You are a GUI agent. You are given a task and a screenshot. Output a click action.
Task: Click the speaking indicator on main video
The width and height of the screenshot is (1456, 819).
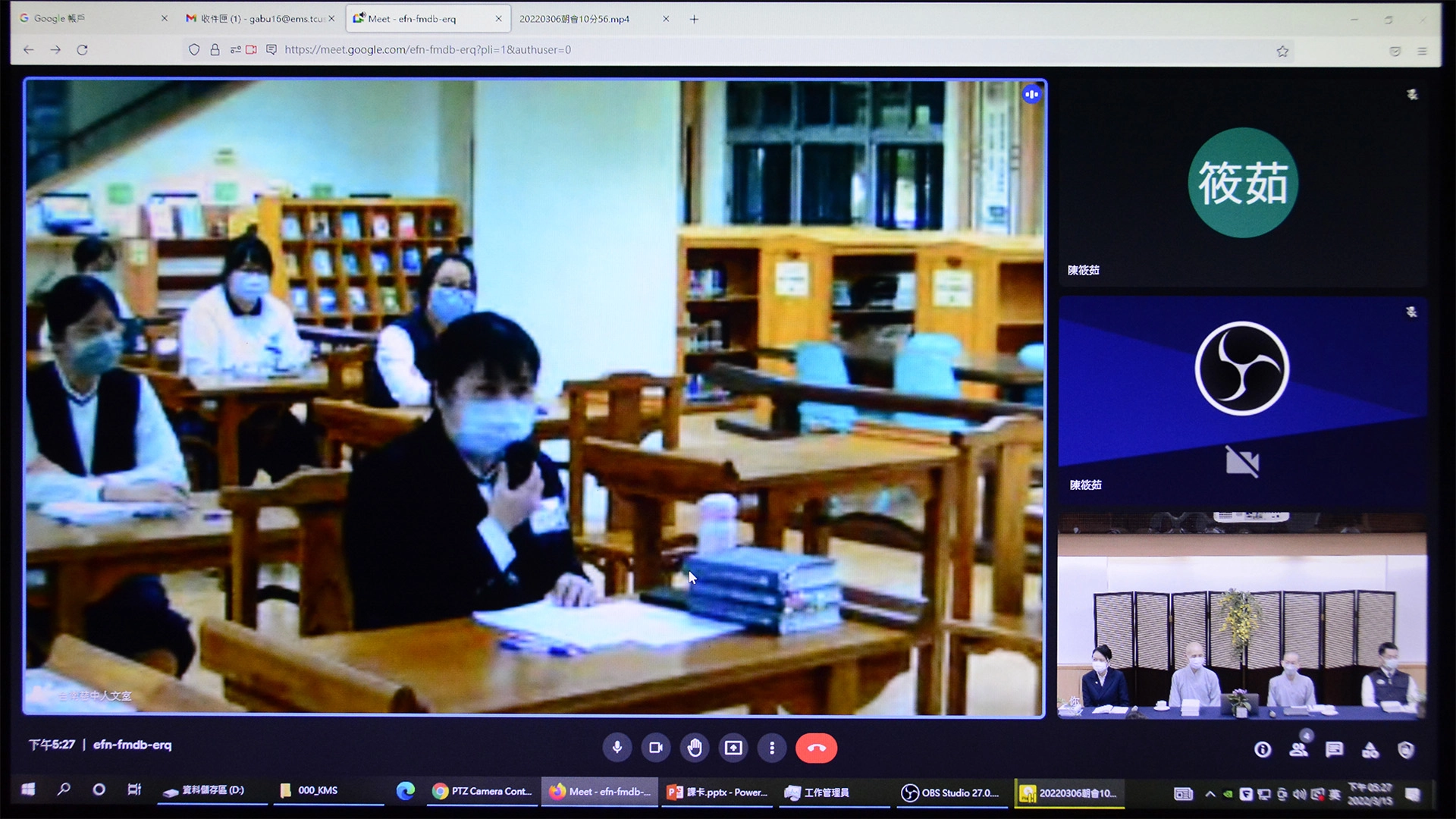point(1031,94)
